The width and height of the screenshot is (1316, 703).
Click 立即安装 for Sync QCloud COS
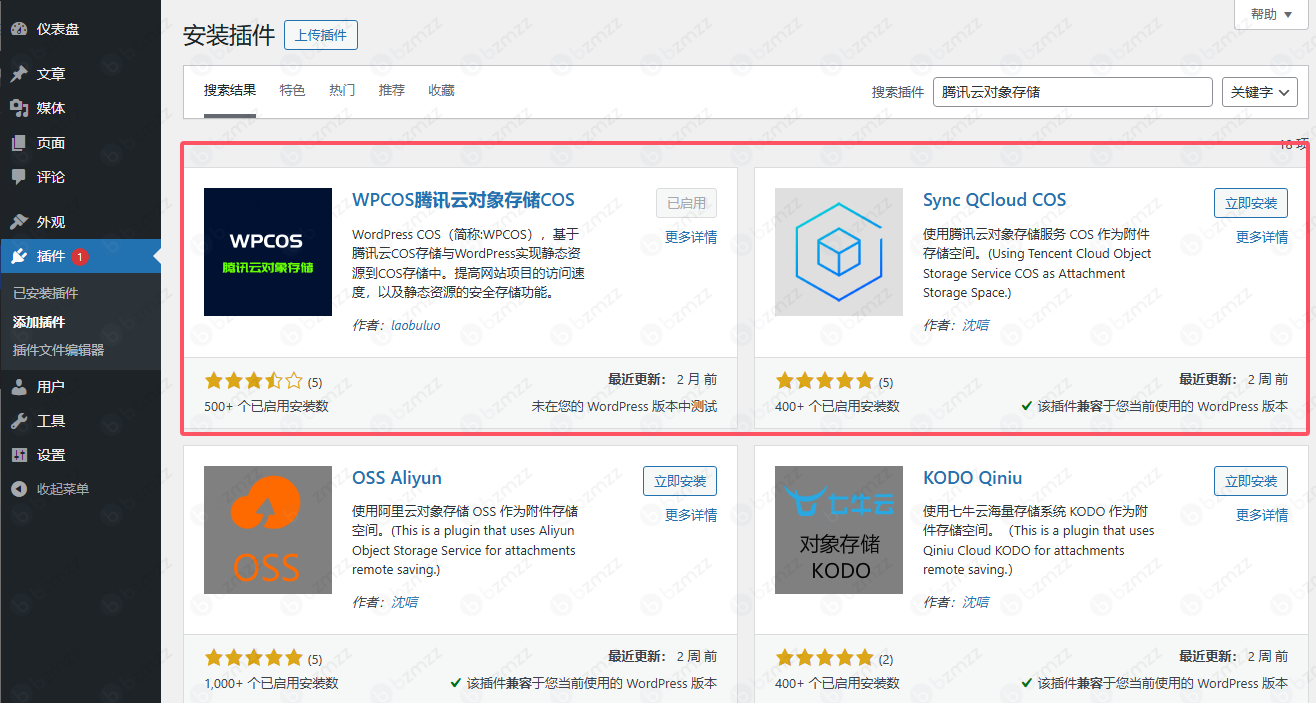pyautogui.click(x=1251, y=203)
